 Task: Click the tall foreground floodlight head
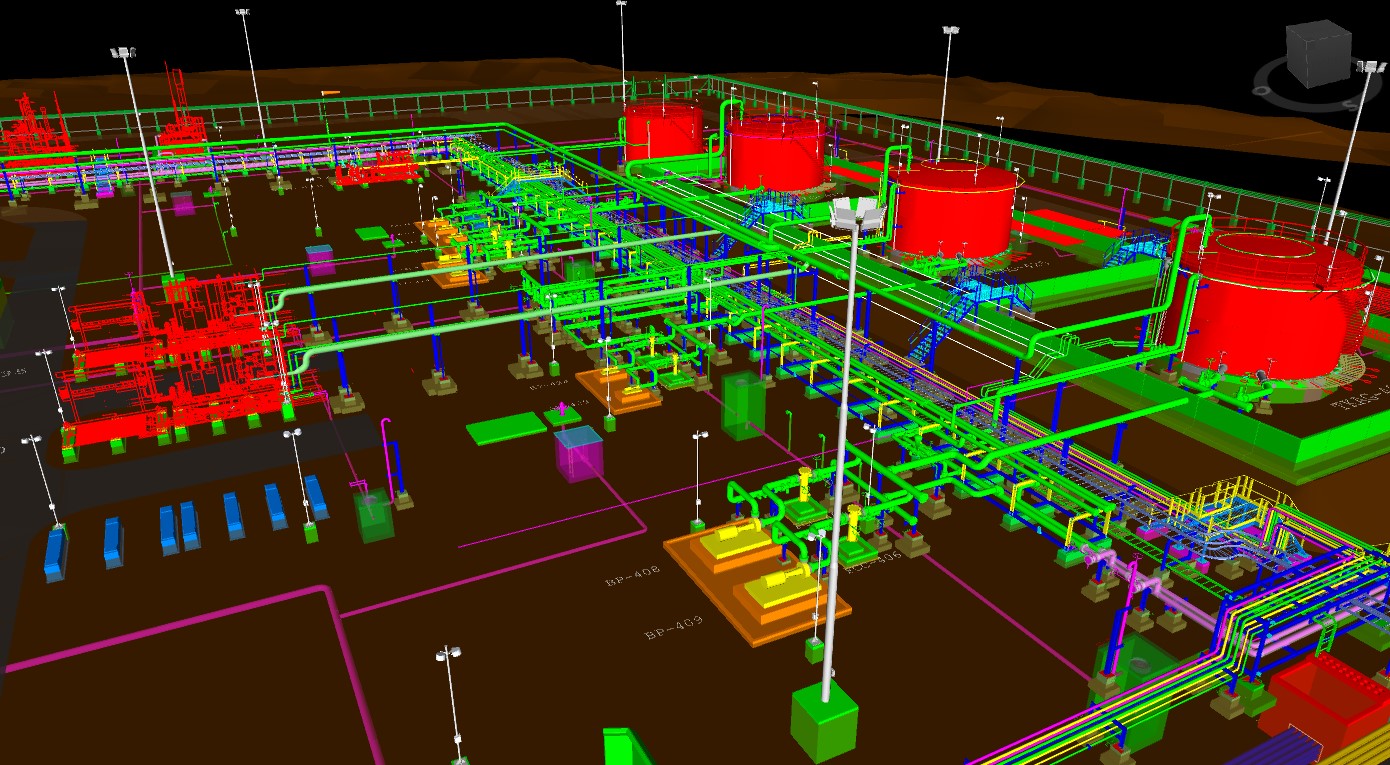[858, 211]
